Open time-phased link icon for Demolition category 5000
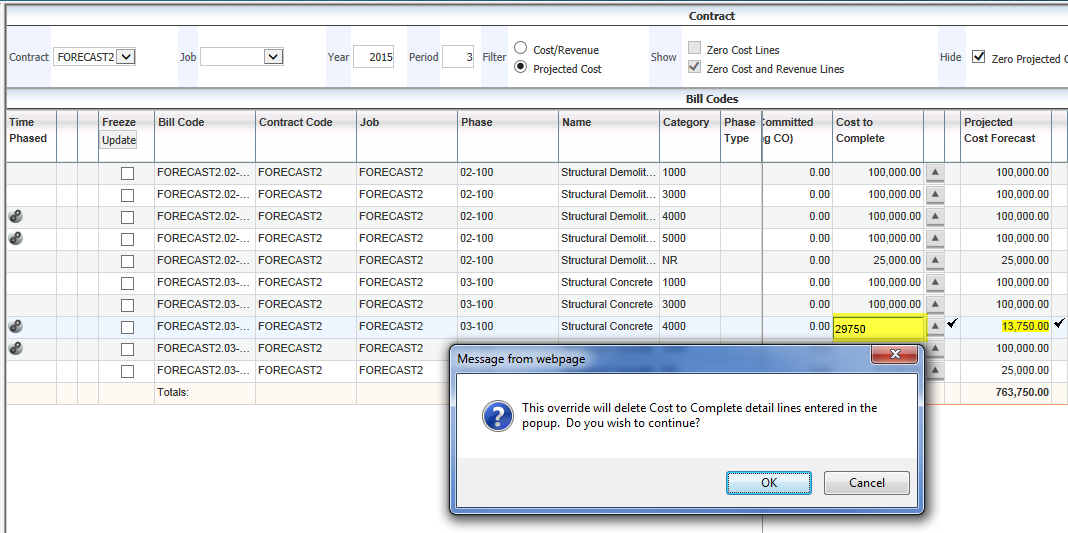Image resolution: width=1068 pixels, height=533 pixels. point(16,238)
